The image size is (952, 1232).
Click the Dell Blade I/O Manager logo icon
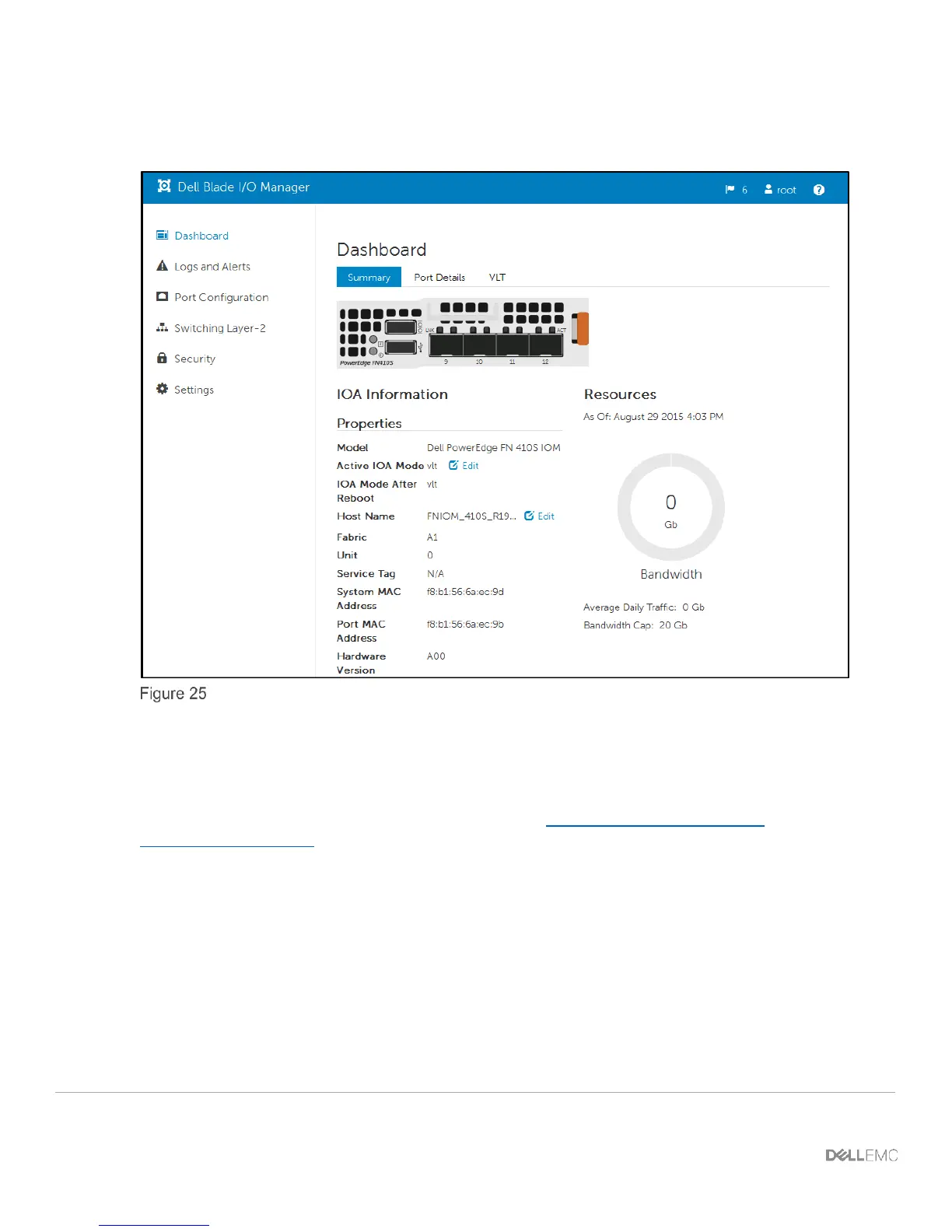[x=164, y=186]
